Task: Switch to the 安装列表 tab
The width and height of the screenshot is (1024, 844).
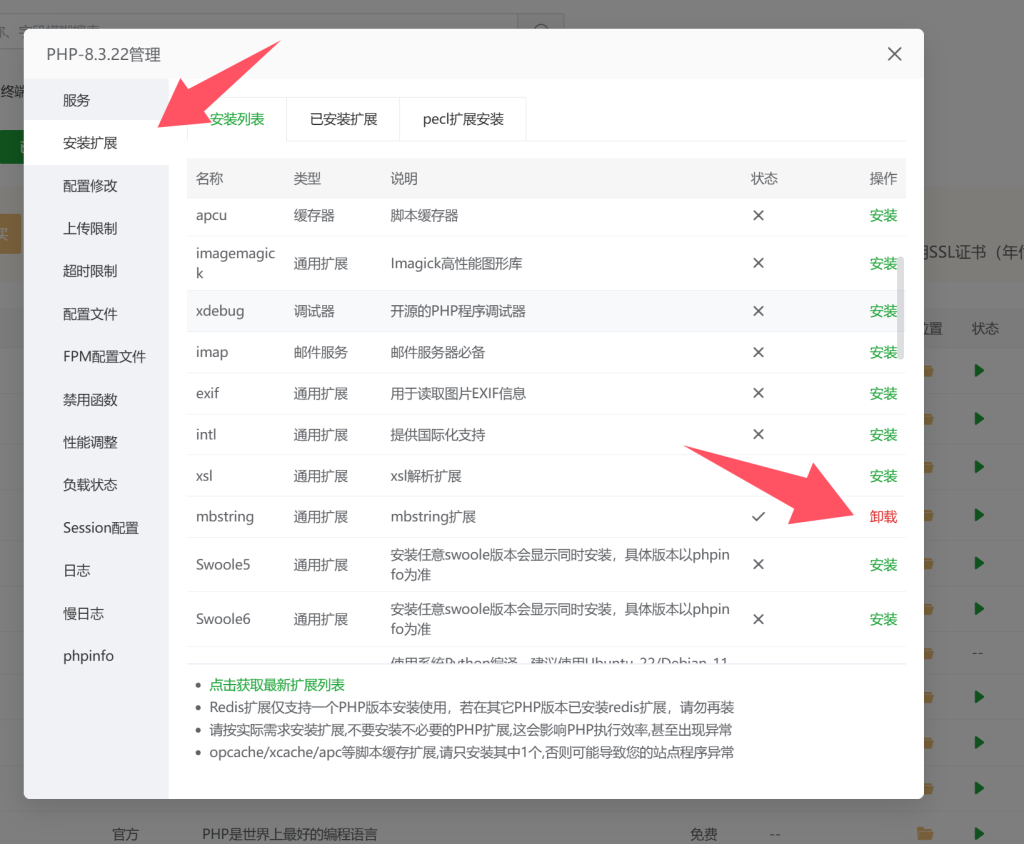Action: [x=236, y=119]
